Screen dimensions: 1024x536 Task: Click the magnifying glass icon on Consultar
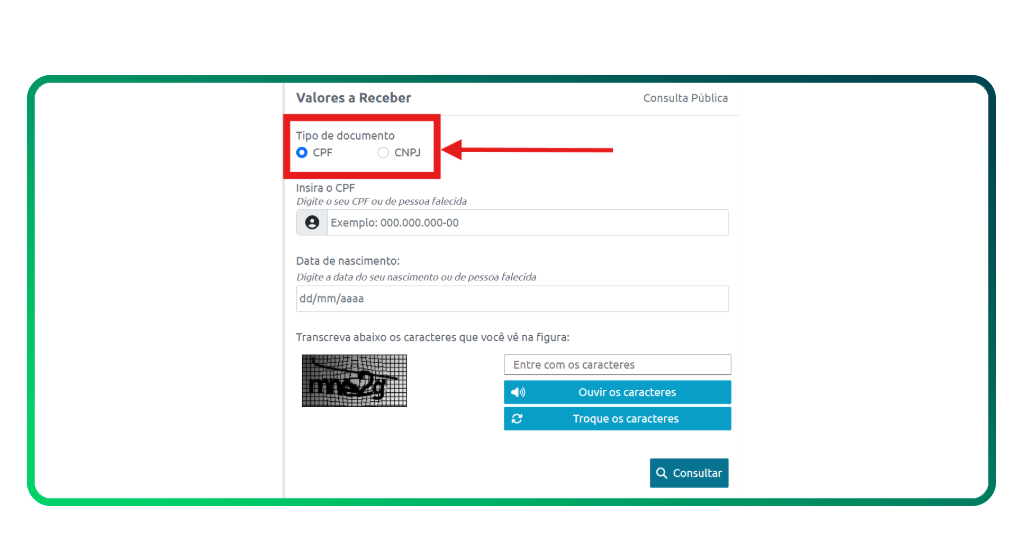[x=662, y=473]
